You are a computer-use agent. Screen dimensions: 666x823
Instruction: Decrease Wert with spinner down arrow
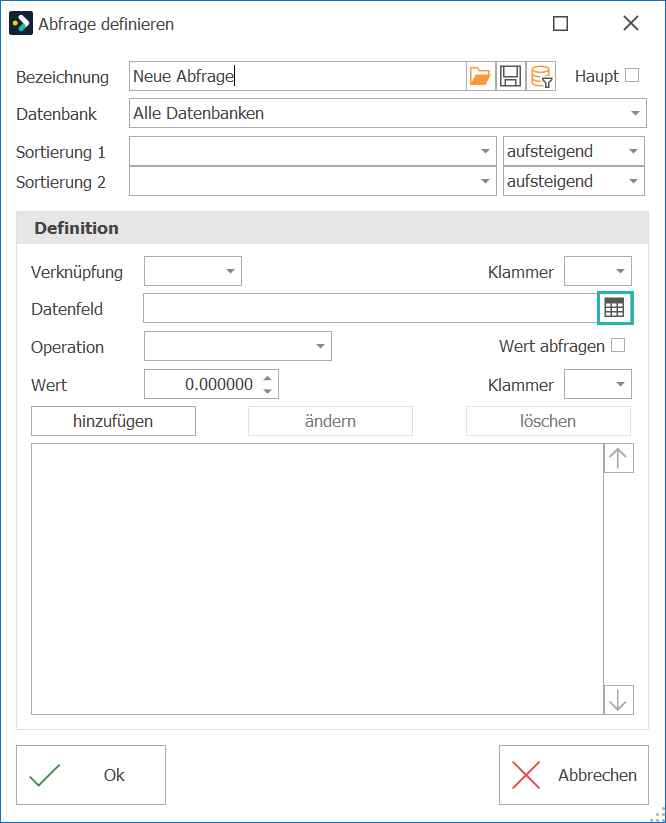[268, 391]
